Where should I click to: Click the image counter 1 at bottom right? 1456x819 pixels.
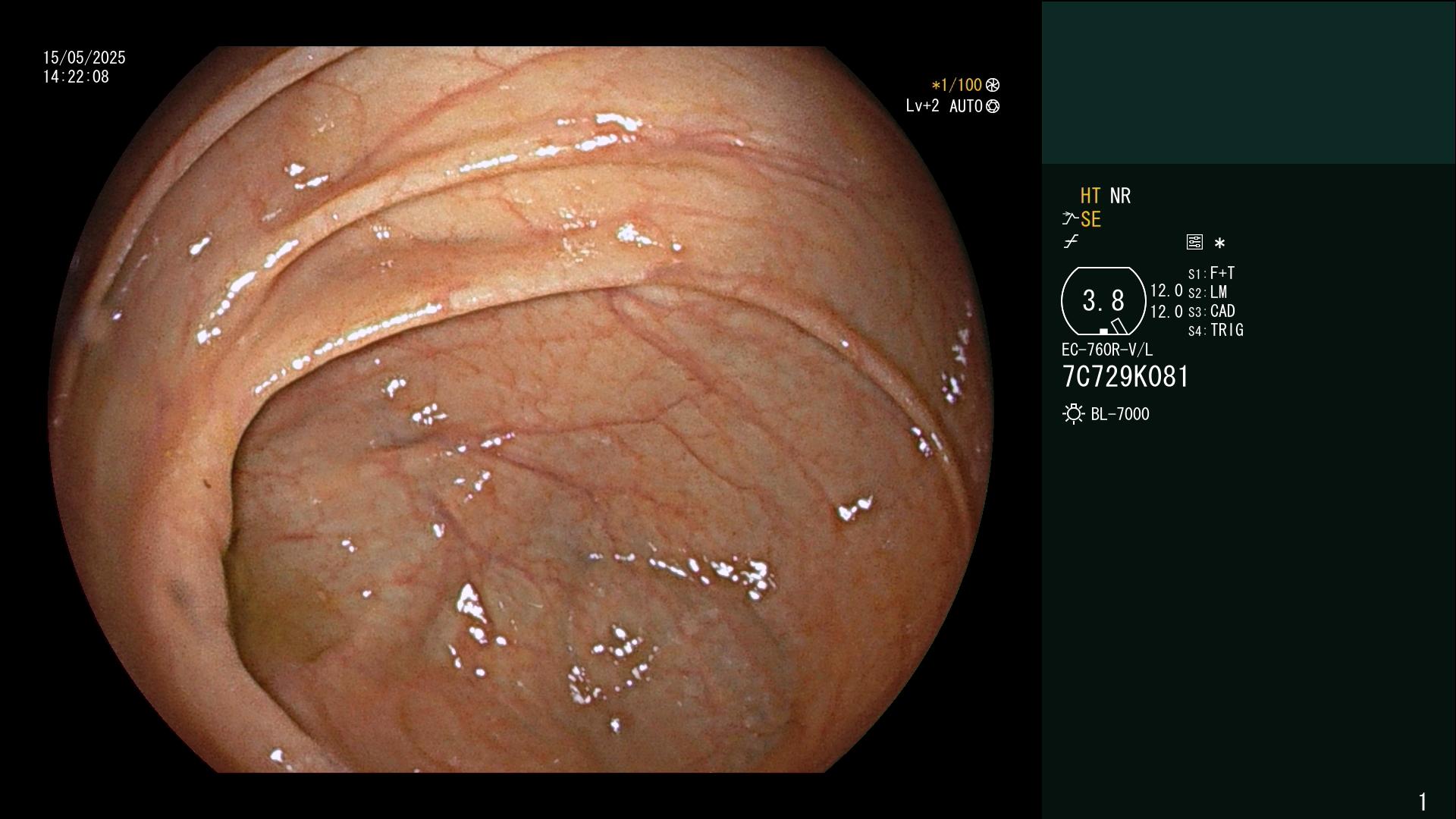coord(1423,802)
